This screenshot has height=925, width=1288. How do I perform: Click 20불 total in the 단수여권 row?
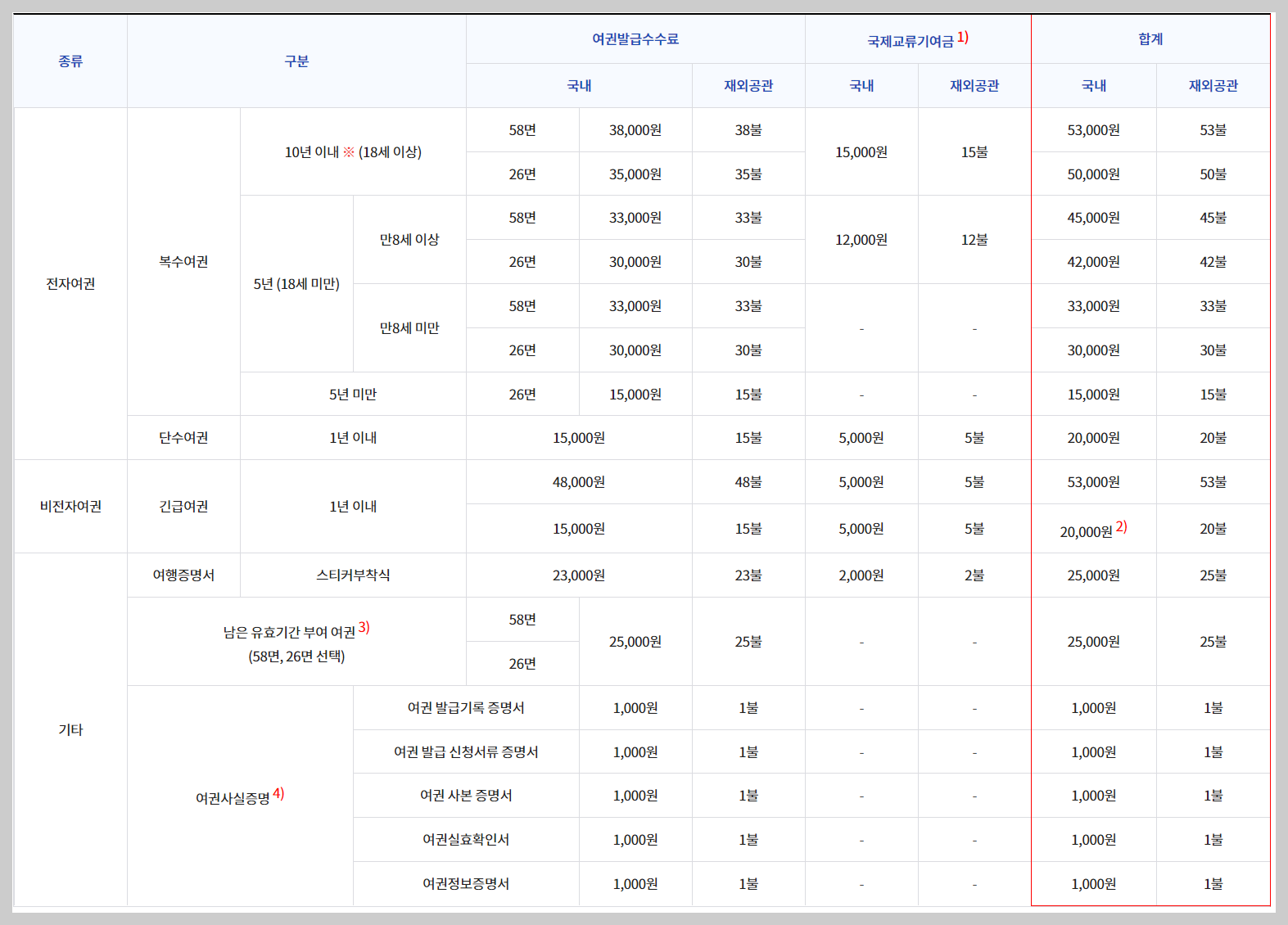pos(1213,438)
